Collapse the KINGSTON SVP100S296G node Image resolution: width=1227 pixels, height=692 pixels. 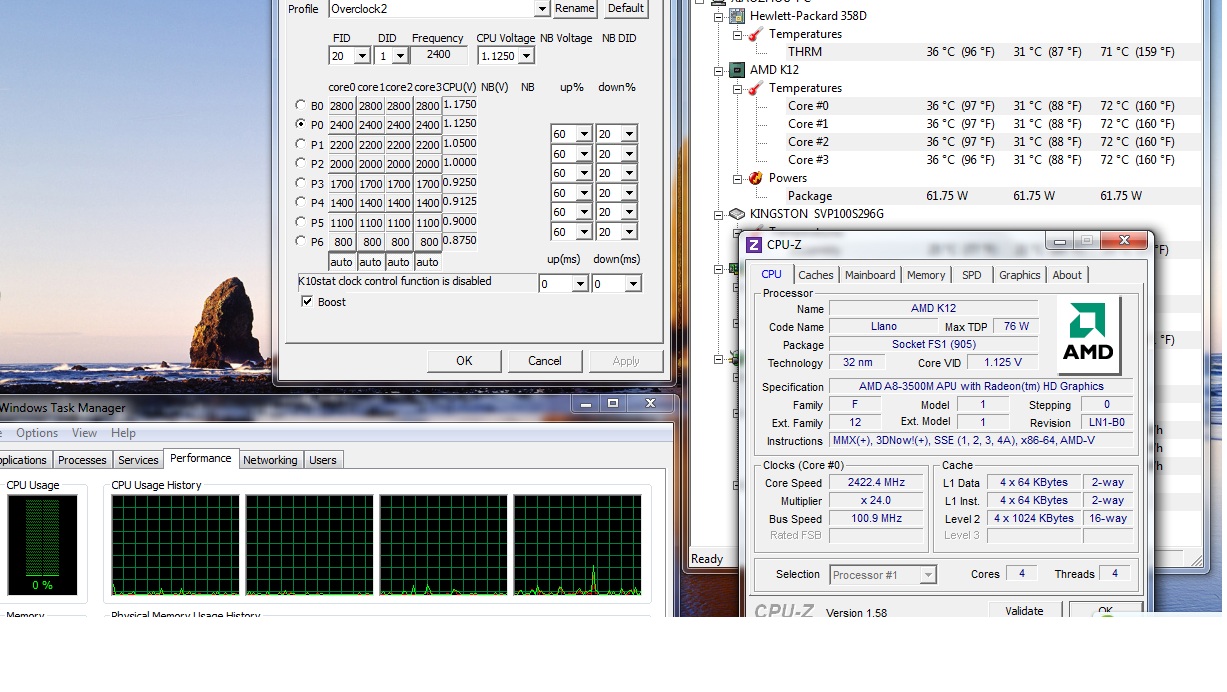718,214
